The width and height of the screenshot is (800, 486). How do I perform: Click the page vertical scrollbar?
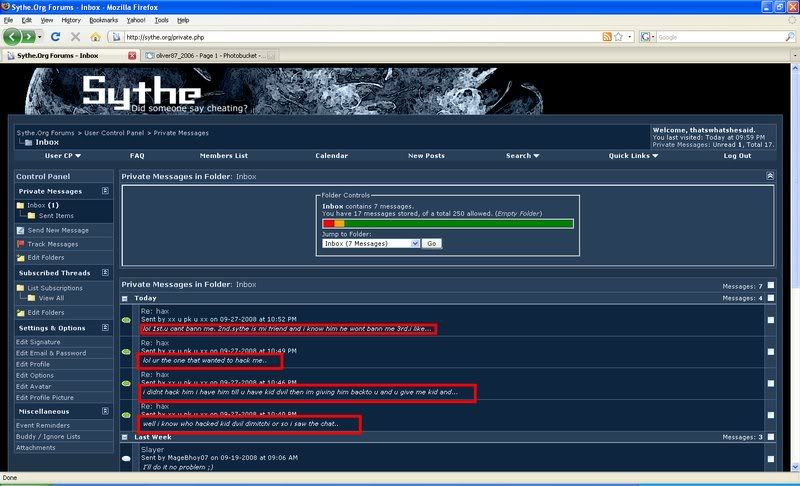click(x=795, y=267)
